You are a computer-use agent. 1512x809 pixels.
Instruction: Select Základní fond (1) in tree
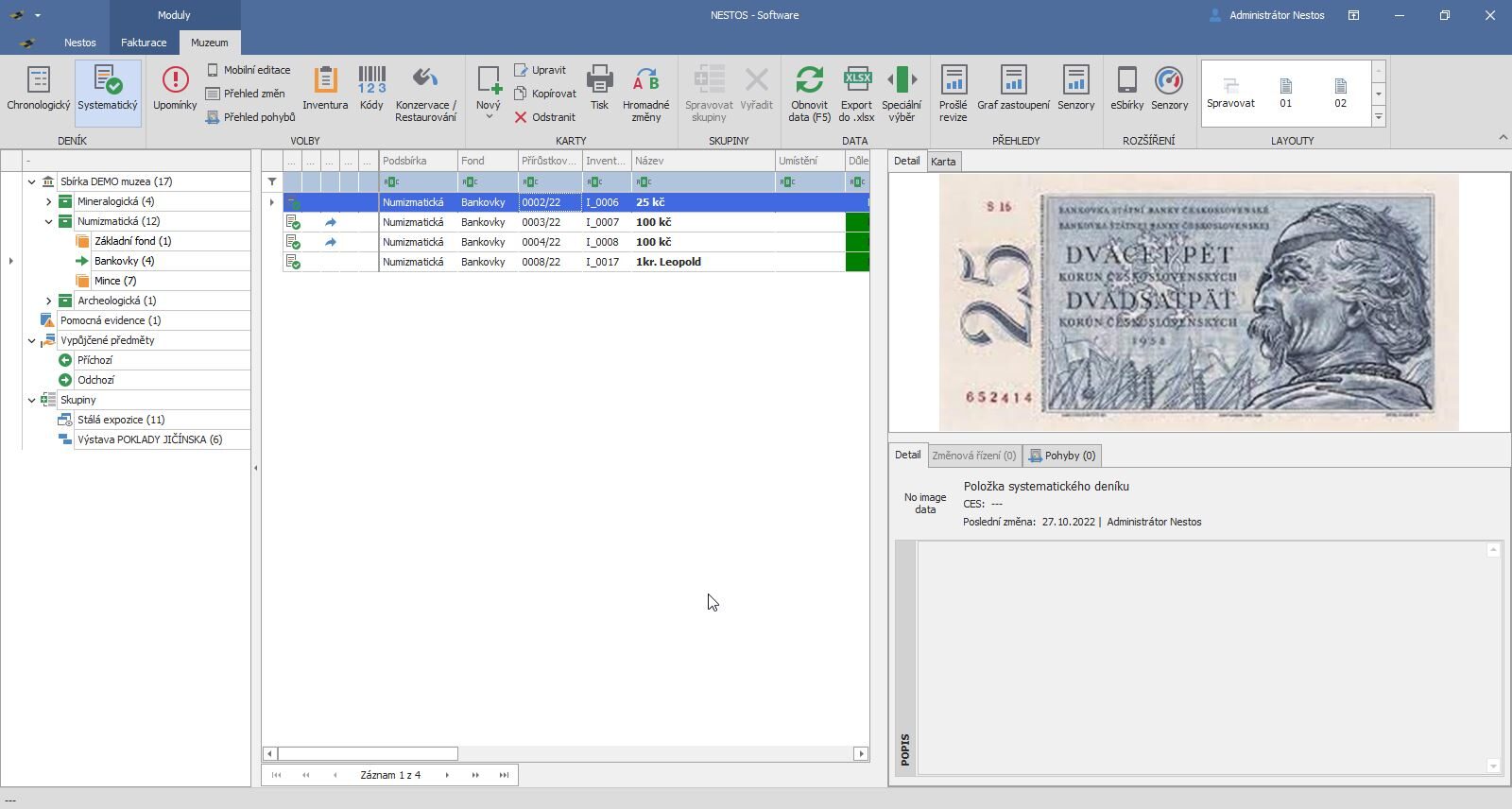tap(132, 241)
